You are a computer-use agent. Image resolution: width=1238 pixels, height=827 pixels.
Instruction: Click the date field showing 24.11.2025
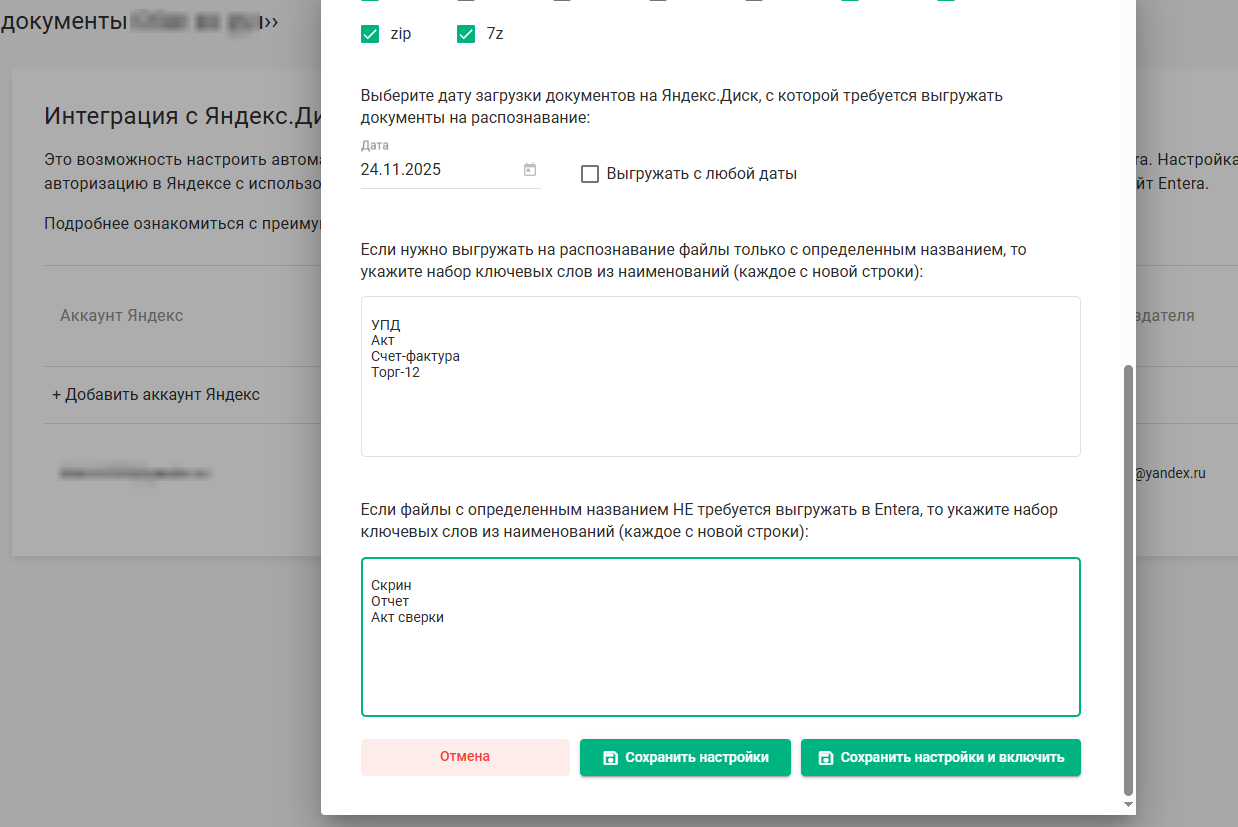tap(451, 170)
